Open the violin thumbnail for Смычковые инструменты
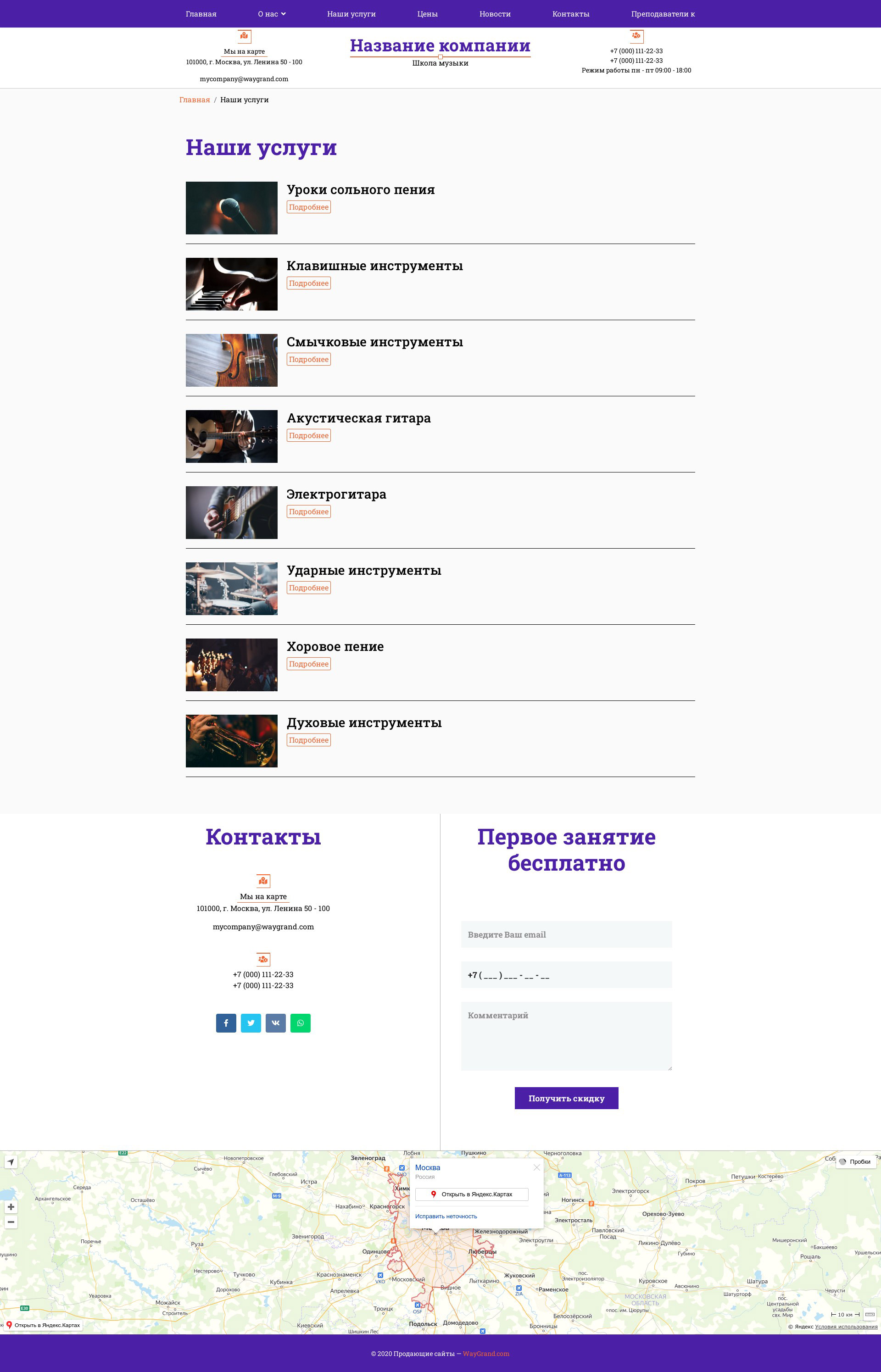The height and width of the screenshot is (1372, 881). pos(232,360)
